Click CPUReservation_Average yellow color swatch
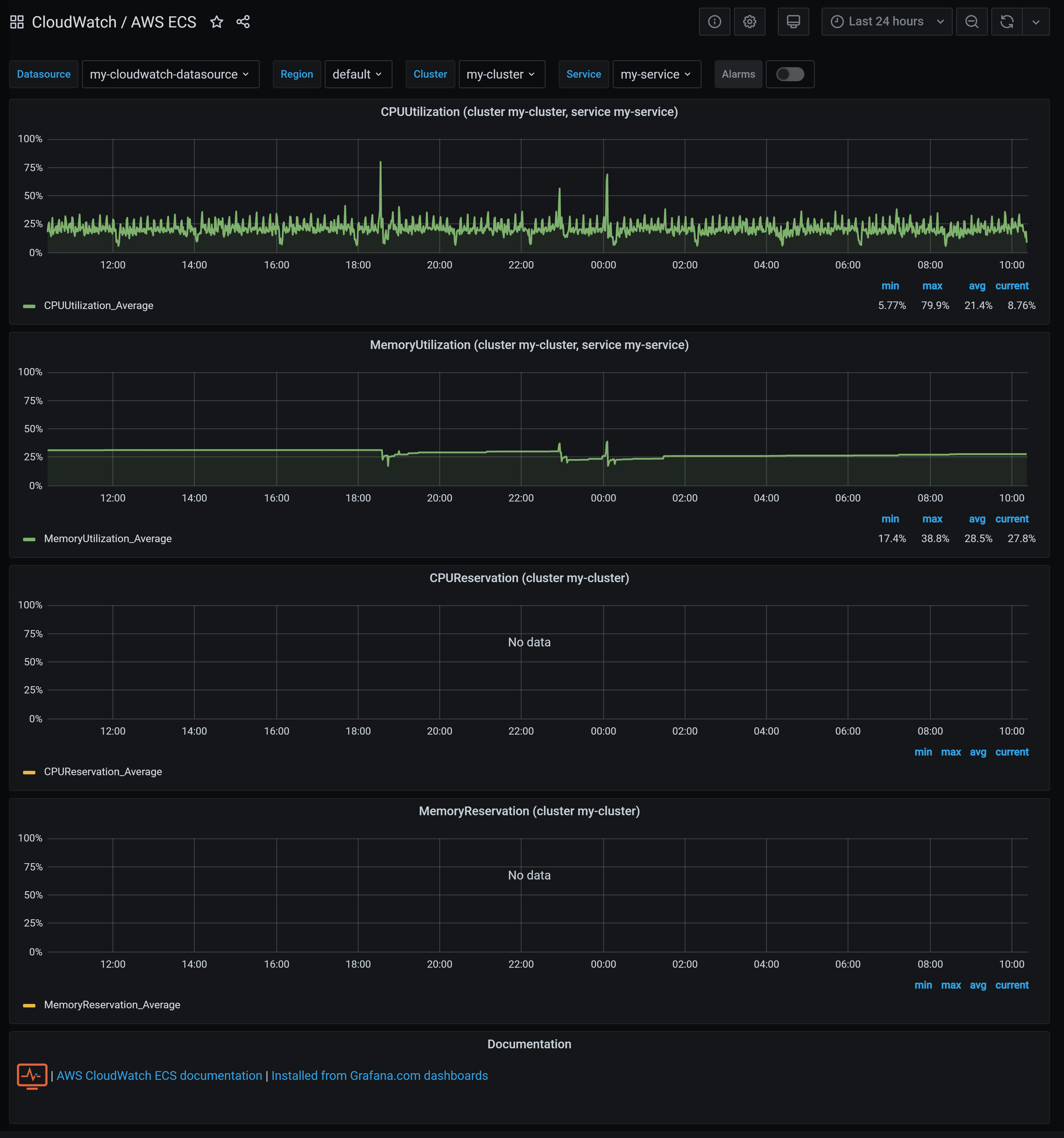The height and width of the screenshot is (1138, 1064). tap(29, 772)
